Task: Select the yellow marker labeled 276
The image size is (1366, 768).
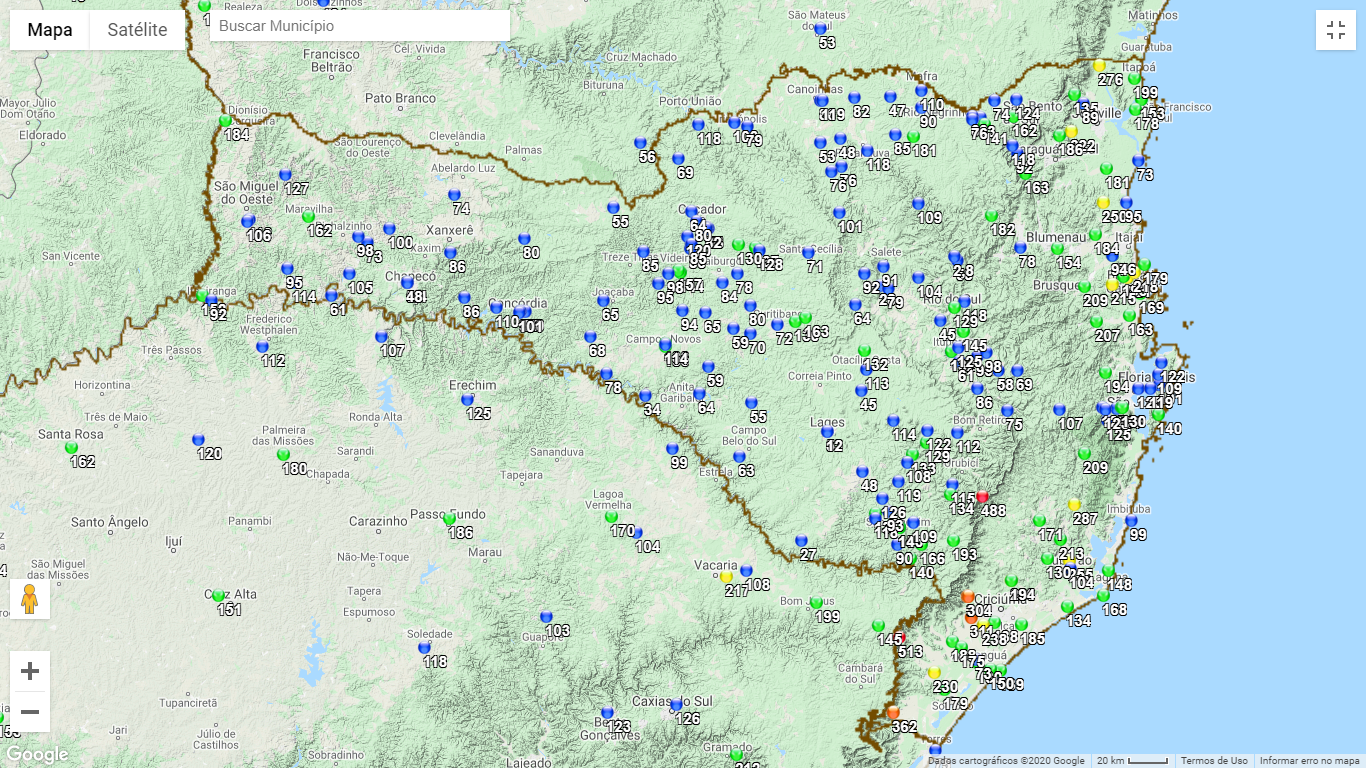Action: click(1099, 65)
